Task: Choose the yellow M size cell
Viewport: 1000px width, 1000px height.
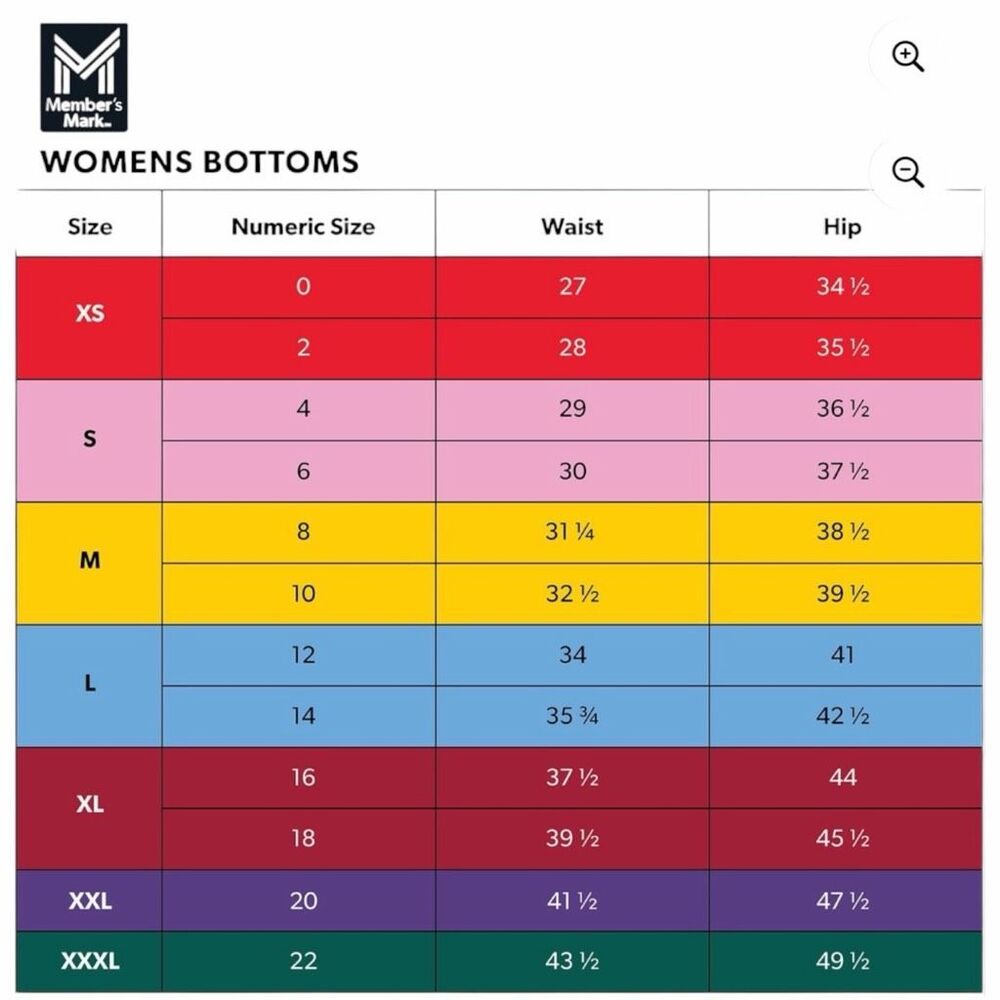Action: coord(89,563)
